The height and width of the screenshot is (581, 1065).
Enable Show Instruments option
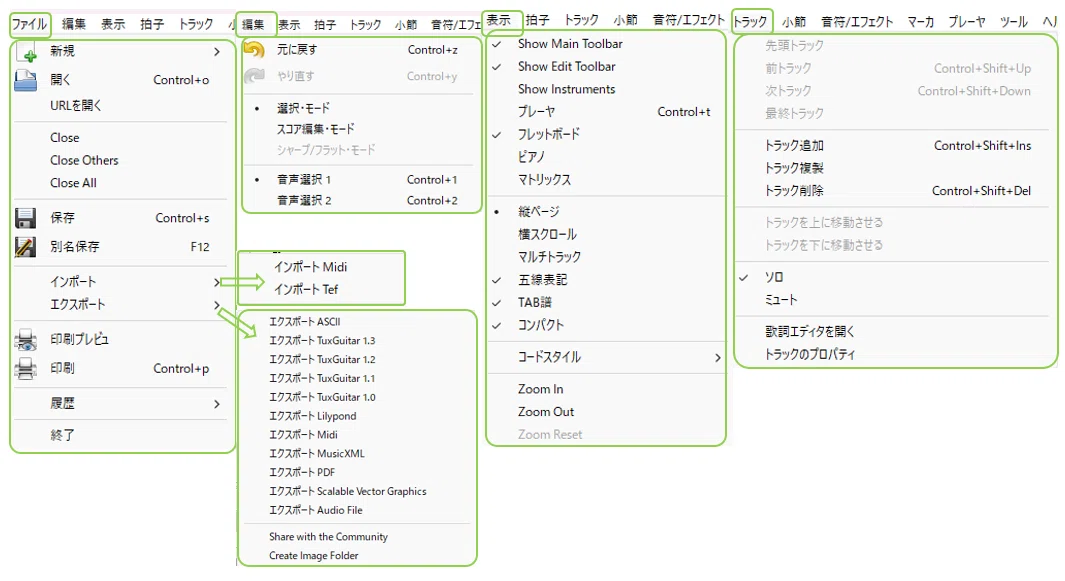[566, 89]
